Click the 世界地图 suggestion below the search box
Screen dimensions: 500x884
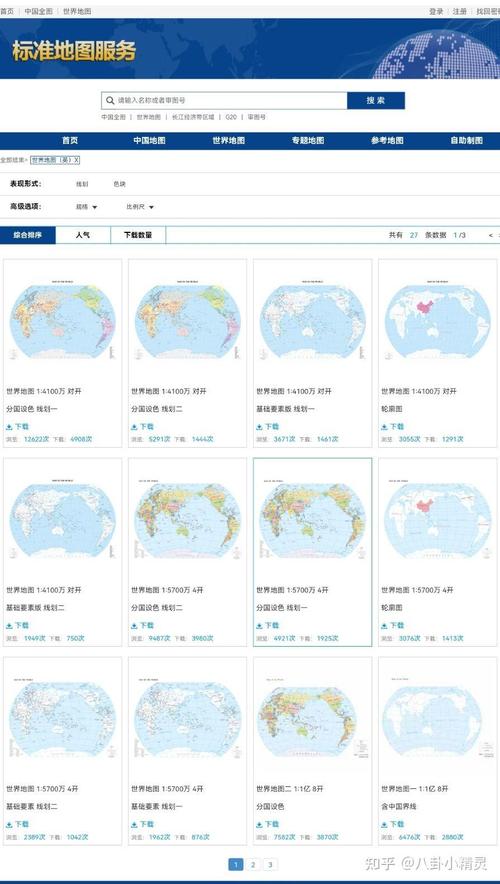148,117
